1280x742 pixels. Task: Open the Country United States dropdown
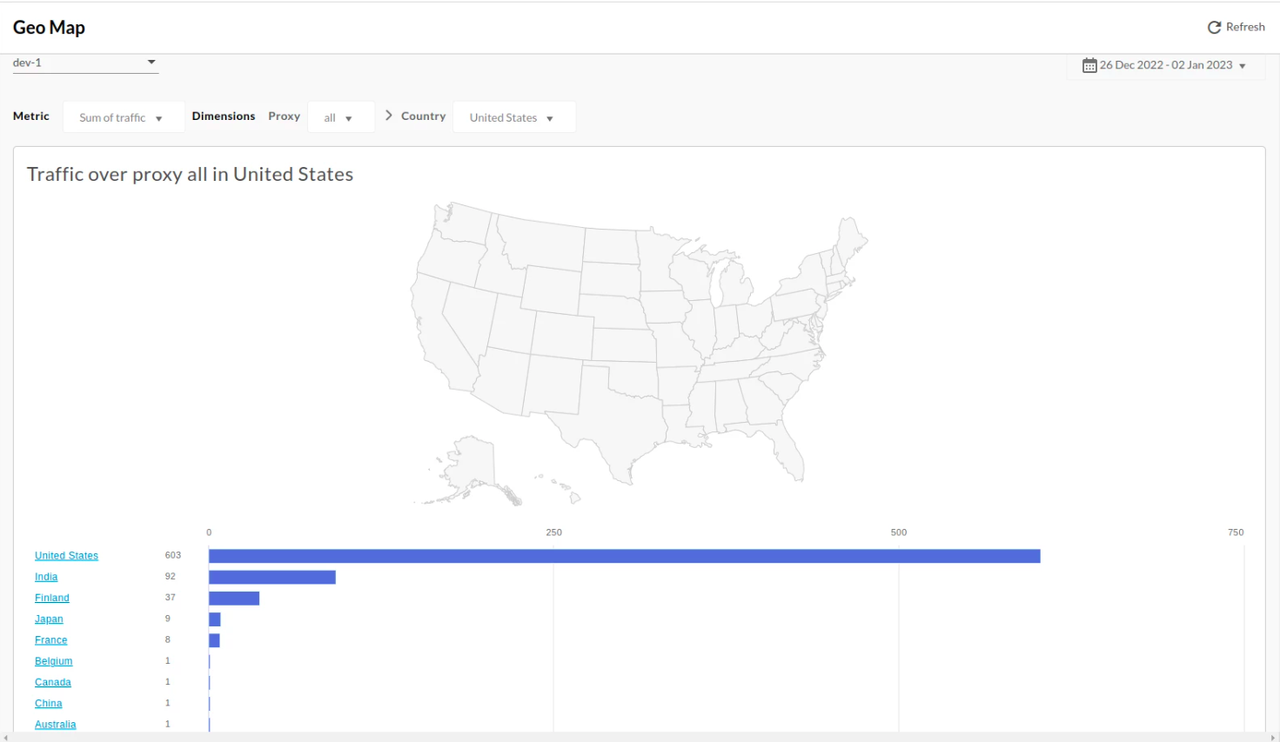514,118
